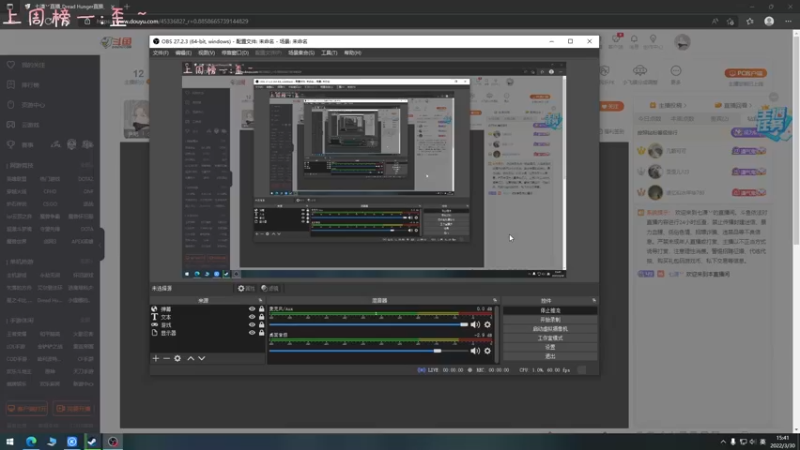Click 停止推流 stop streaming button
Image resolution: width=800 pixels, height=450 pixels.
[550, 310]
